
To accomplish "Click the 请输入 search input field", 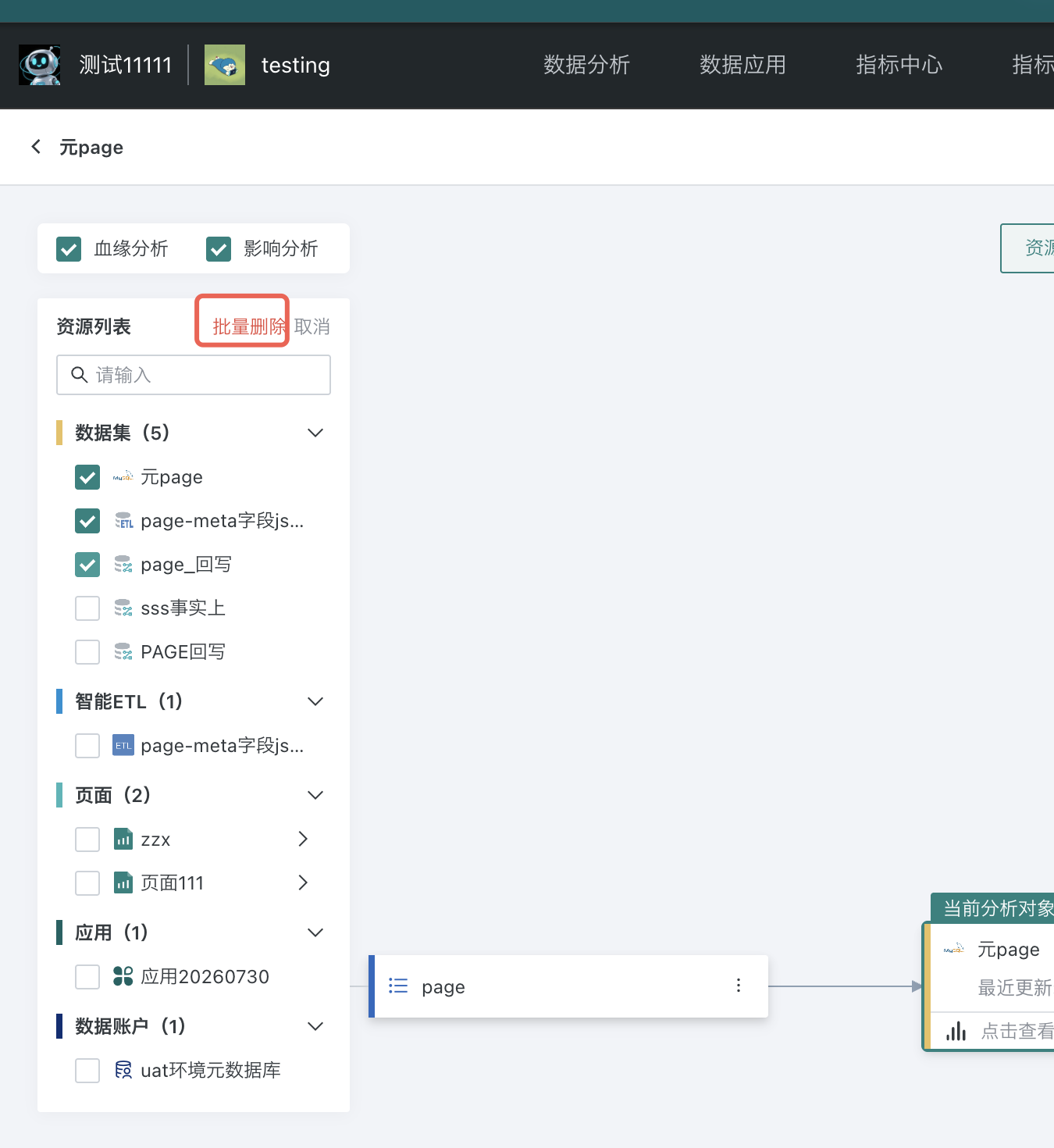I will pos(194,375).
